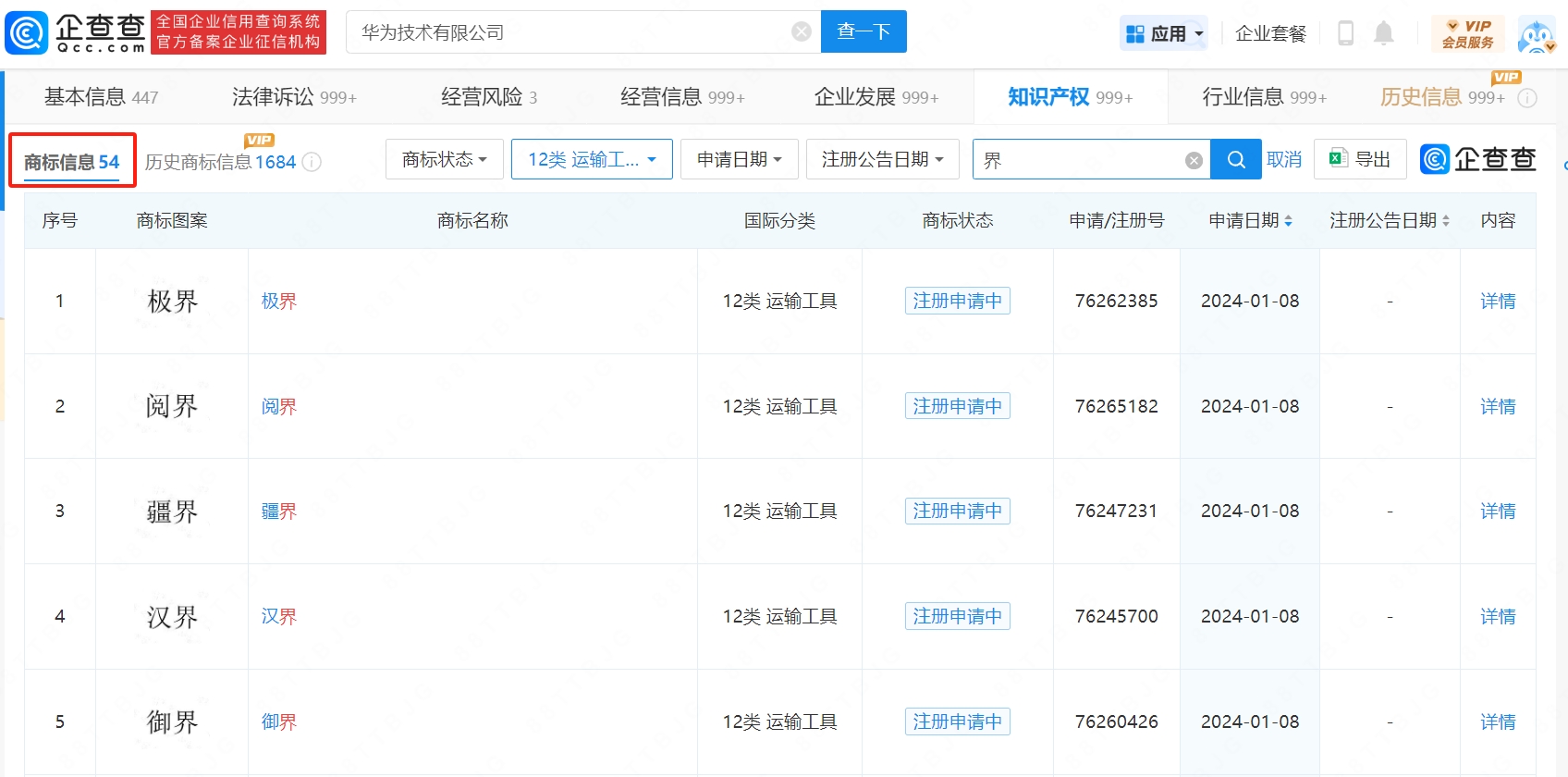The image size is (1568, 777).
Task: Open trademark name link 阅界
Action: (278, 406)
